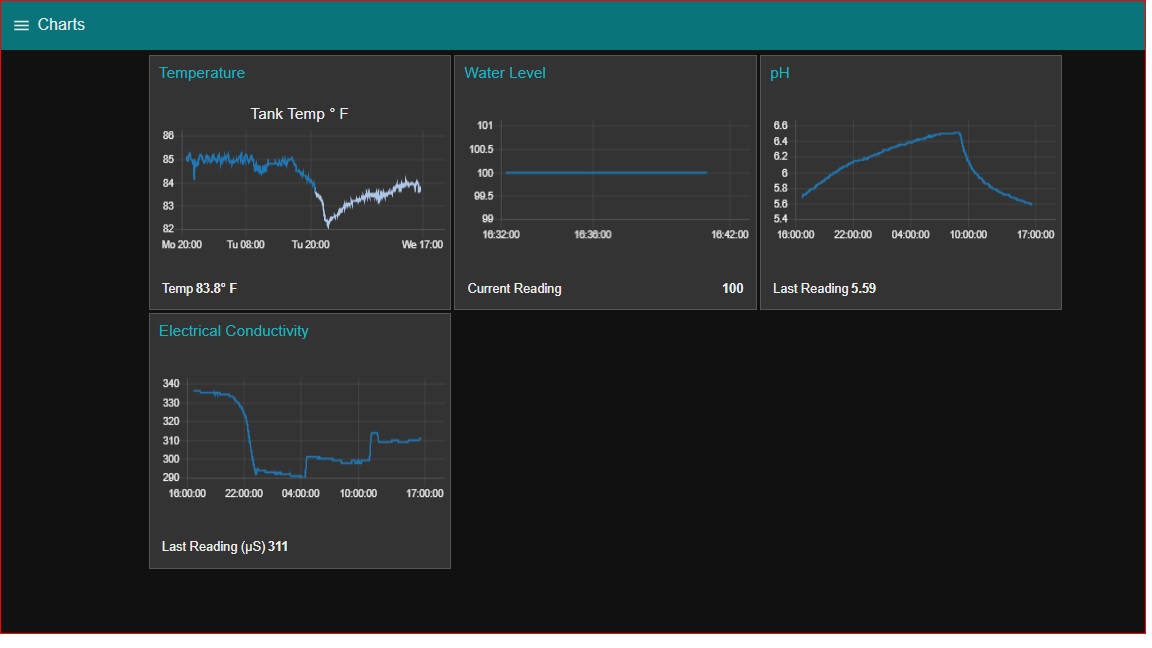Image resolution: width=1152 pixels, height=648 pixels.
Task: Click the pH curve chart
Action: point(913,180)
